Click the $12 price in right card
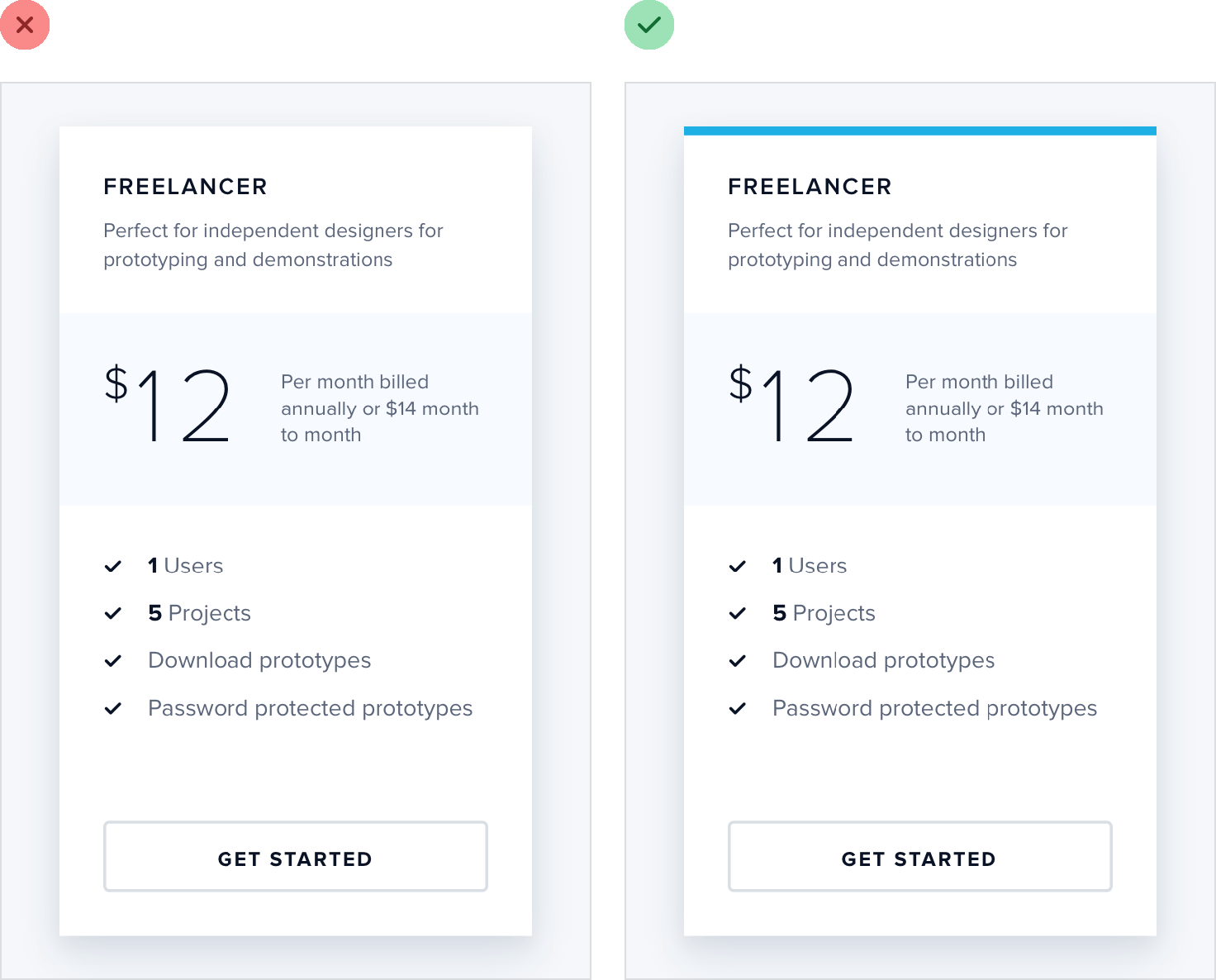The width and height of the screenshot is (1216, 980). pos(792,405)
